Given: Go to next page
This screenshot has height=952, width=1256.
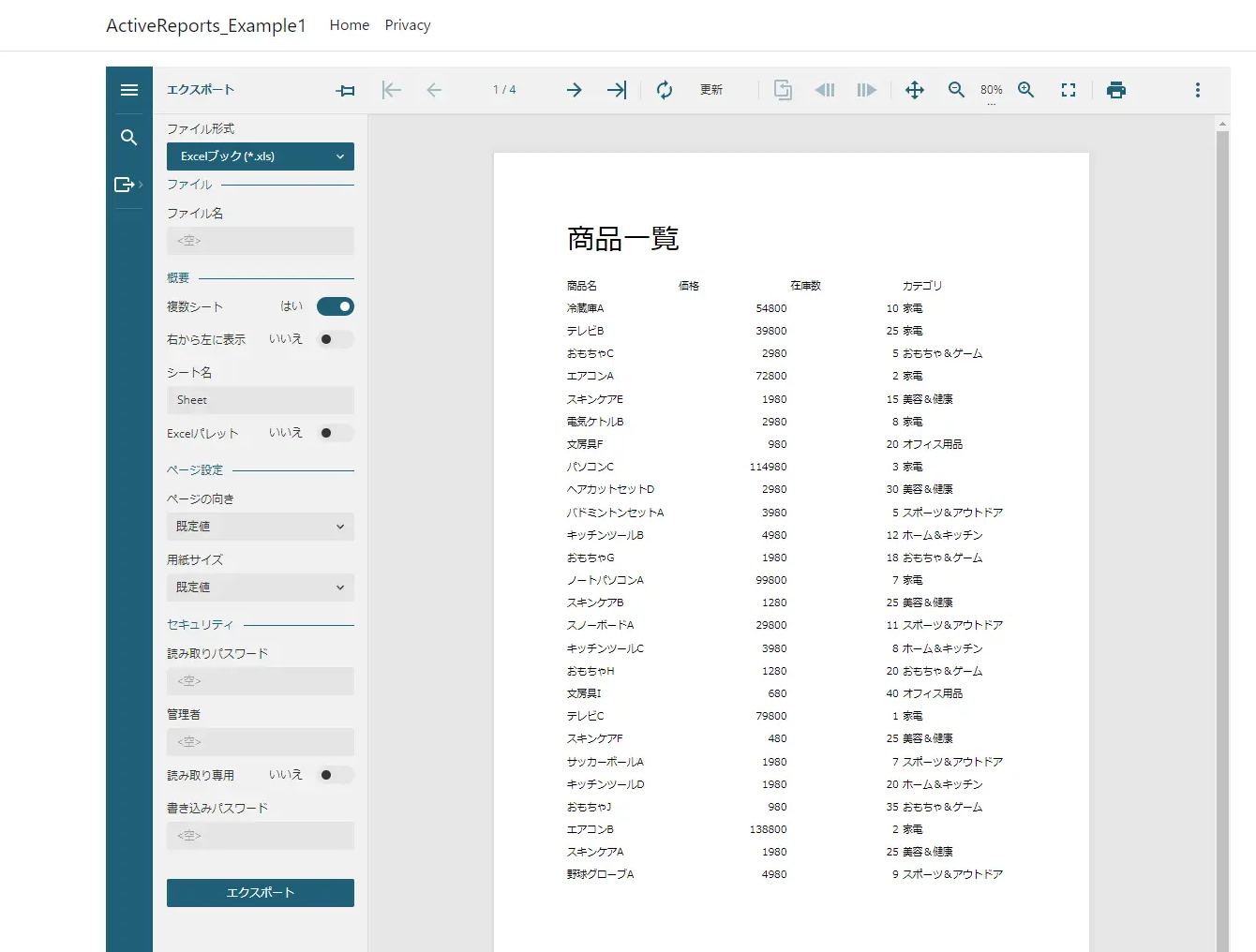Looking at the screenshot, I should [575, 90].
